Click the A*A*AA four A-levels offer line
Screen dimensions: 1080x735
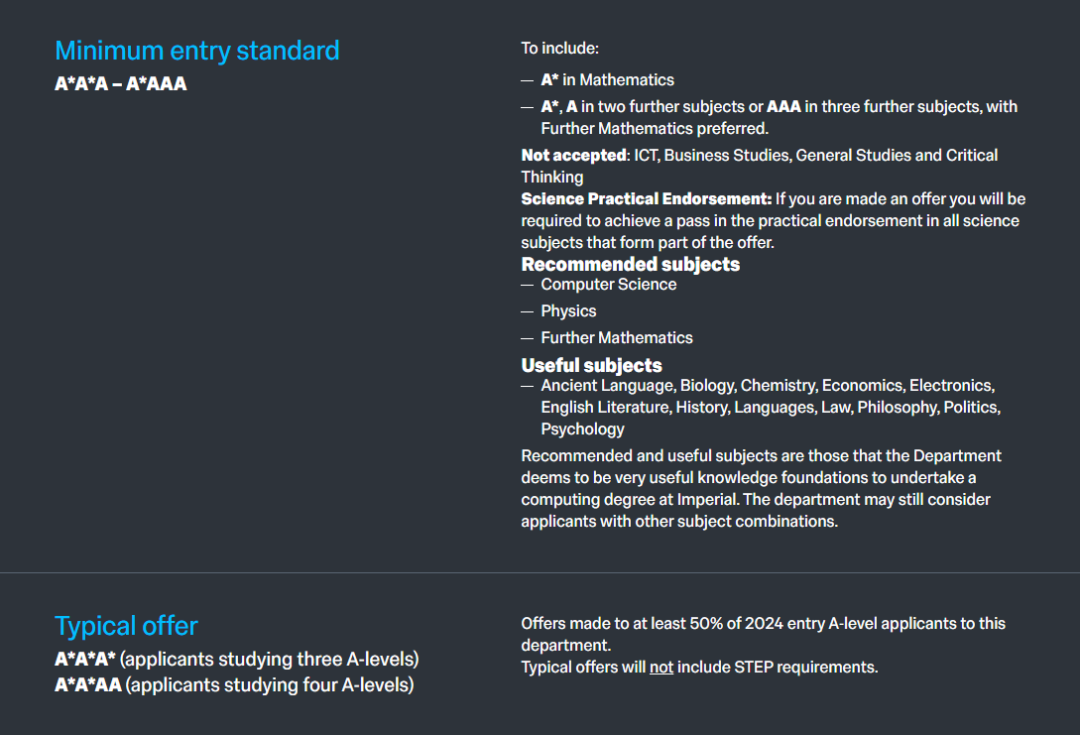pyautogui.click(x=233, y=685)
